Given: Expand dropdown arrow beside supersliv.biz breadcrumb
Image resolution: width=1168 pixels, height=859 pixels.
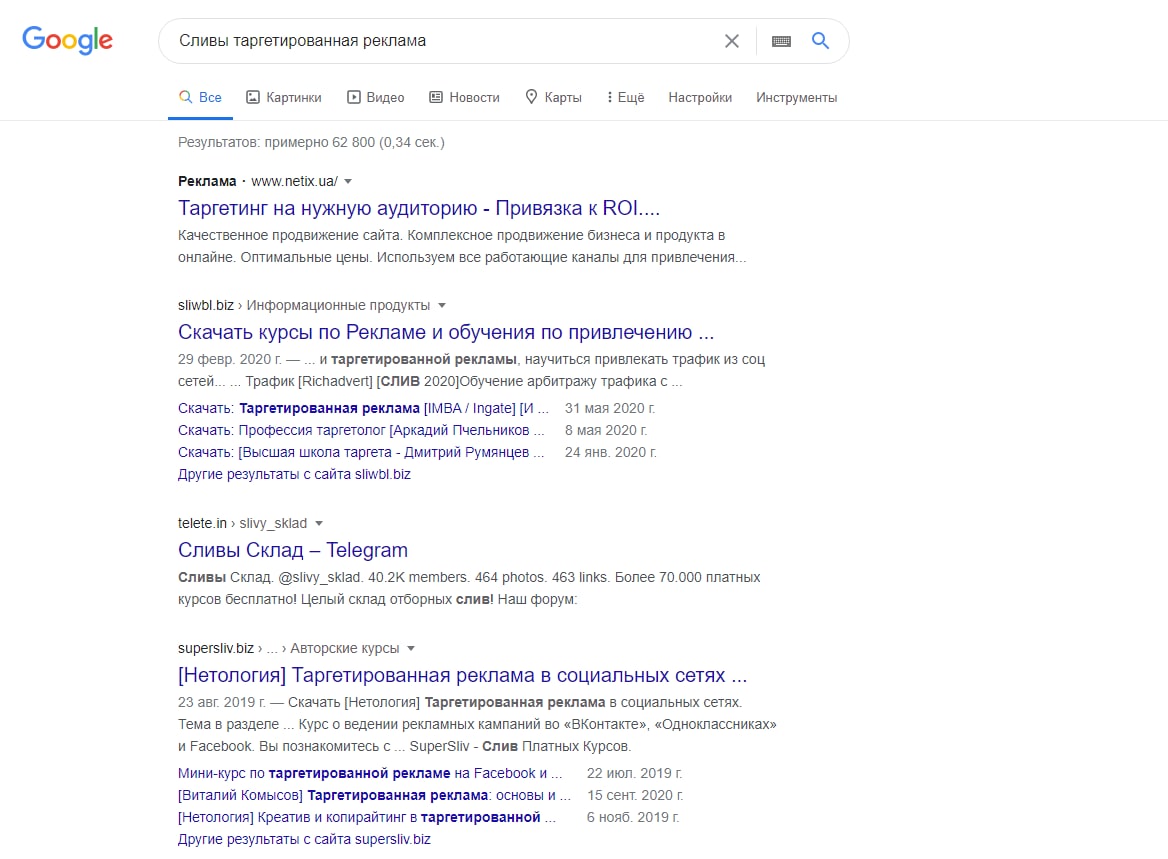Looking at the screenshot, I should point(411,648).
